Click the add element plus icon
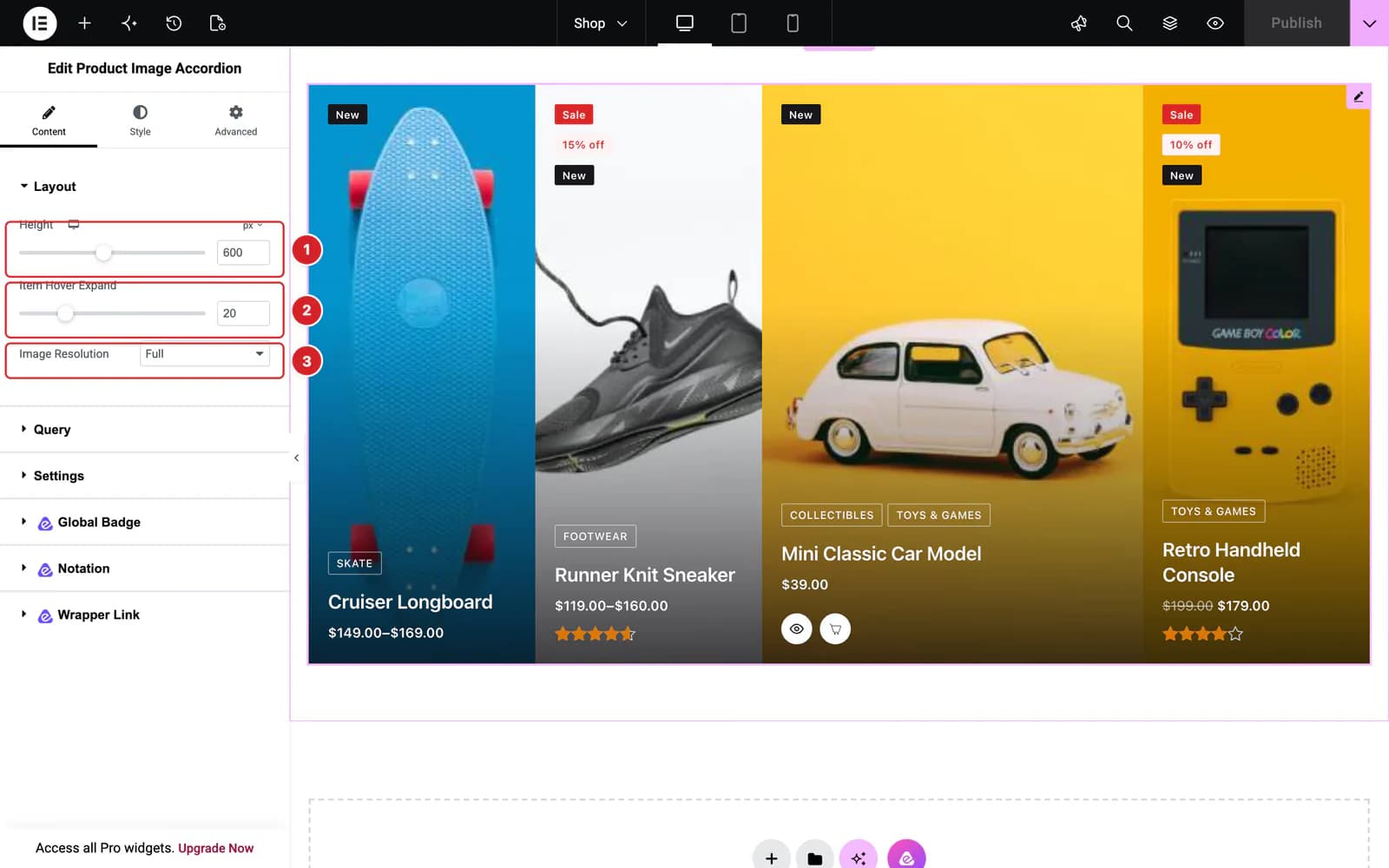Screen dimensions: 1389x868 (84, 23)
